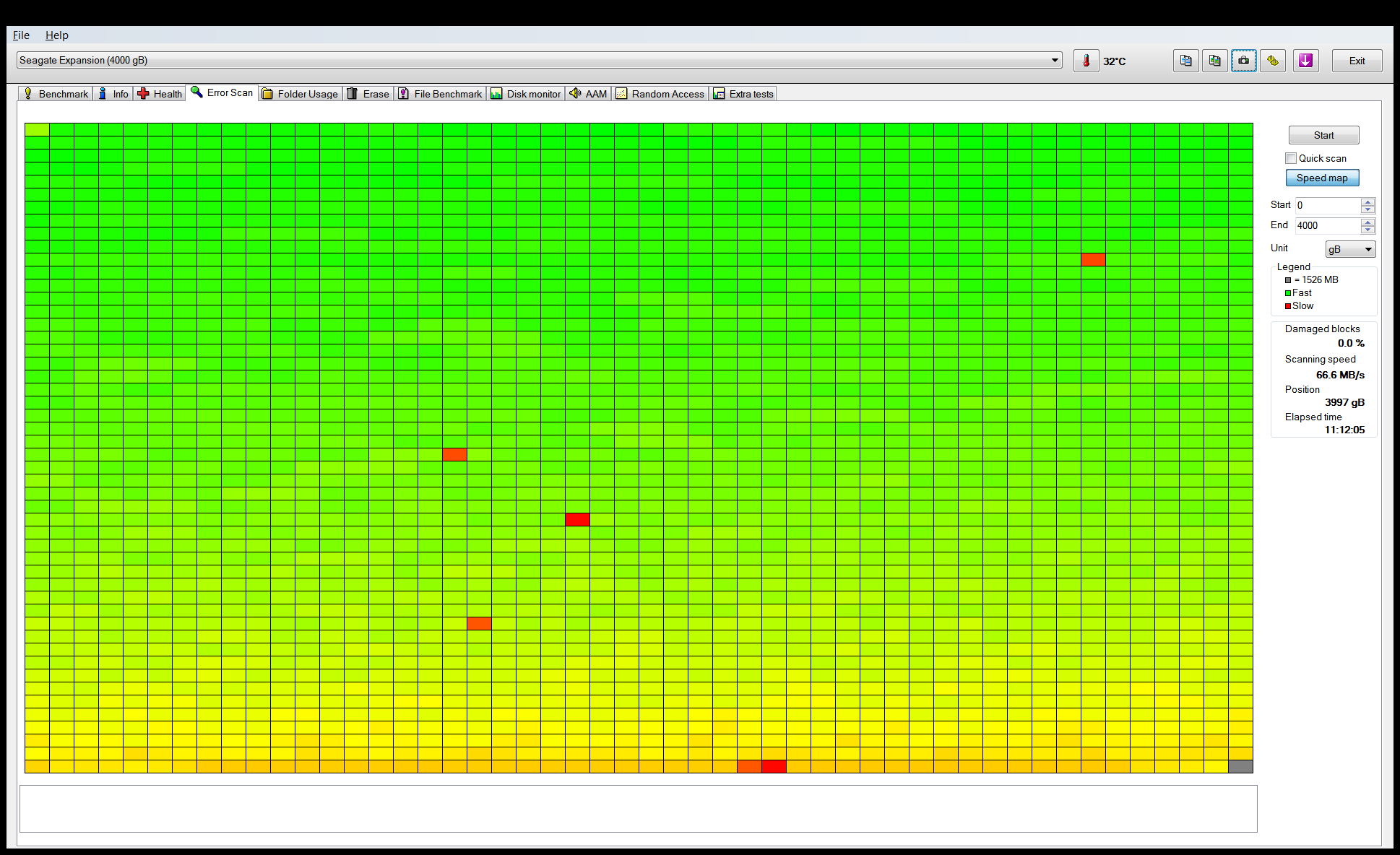Click the camera save screenshot icon

(x=1243, y=61)
